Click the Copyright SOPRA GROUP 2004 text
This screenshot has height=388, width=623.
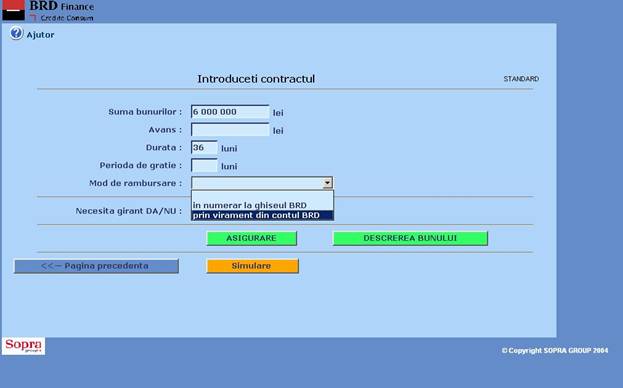(555, 351)
